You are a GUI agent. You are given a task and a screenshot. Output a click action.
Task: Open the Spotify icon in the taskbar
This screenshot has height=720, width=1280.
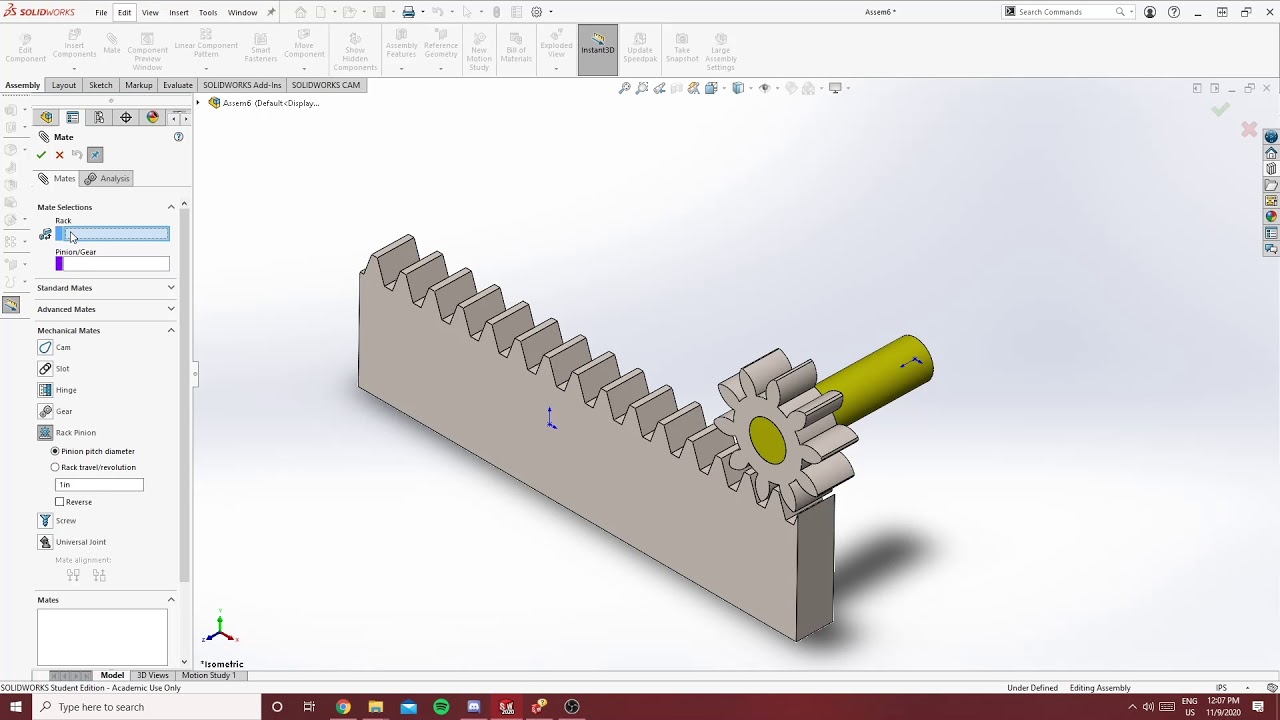click(x=441, y=707)
